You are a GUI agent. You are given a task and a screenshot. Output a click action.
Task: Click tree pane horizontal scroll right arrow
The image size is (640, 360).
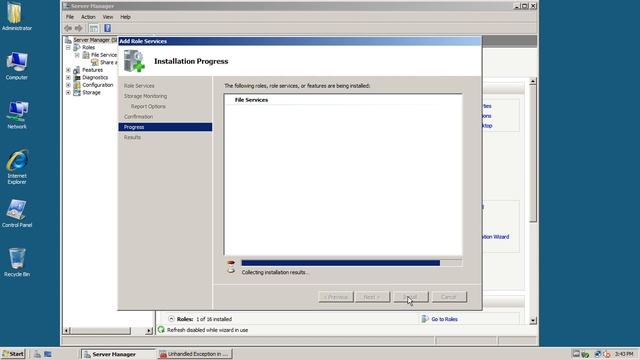[x=149, y=331]
